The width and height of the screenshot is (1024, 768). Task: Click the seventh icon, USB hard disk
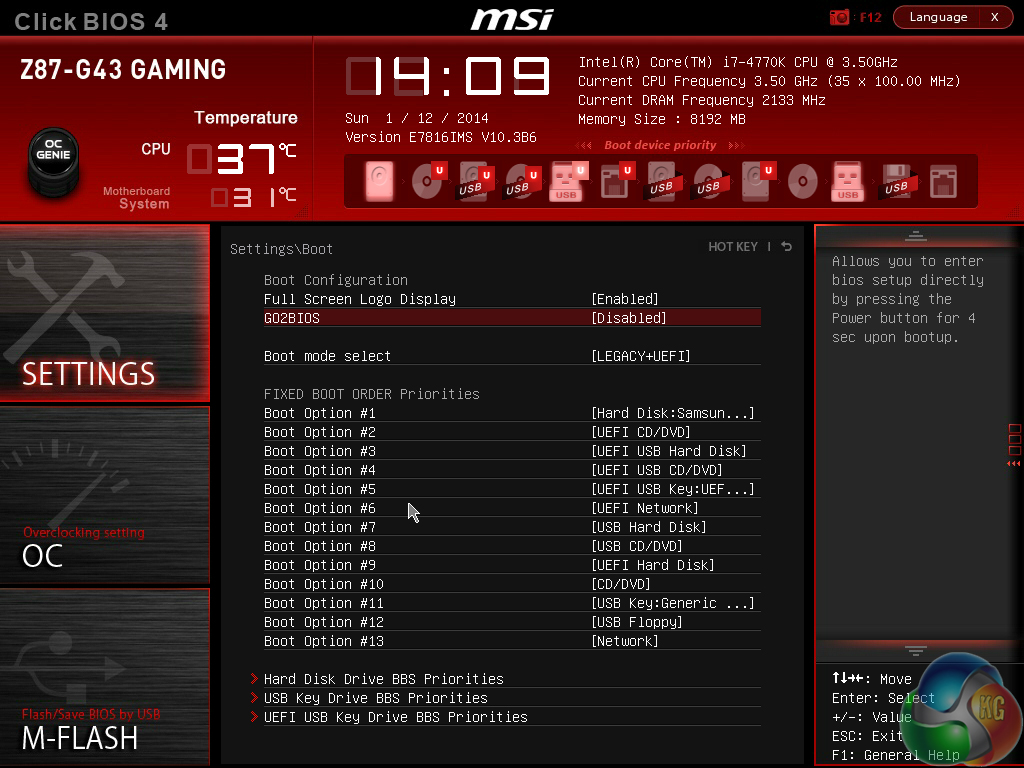point(663,181)
